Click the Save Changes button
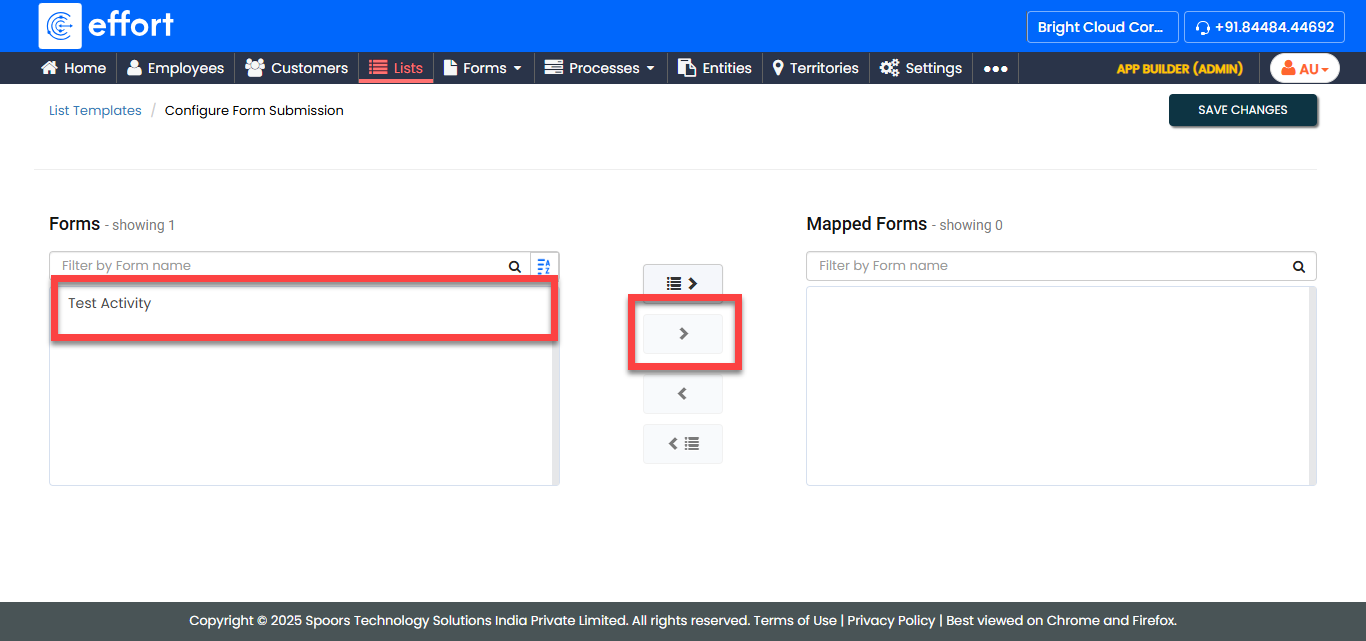The width and height of the screenshot is (1366, 641). (x=1242, y=110)
